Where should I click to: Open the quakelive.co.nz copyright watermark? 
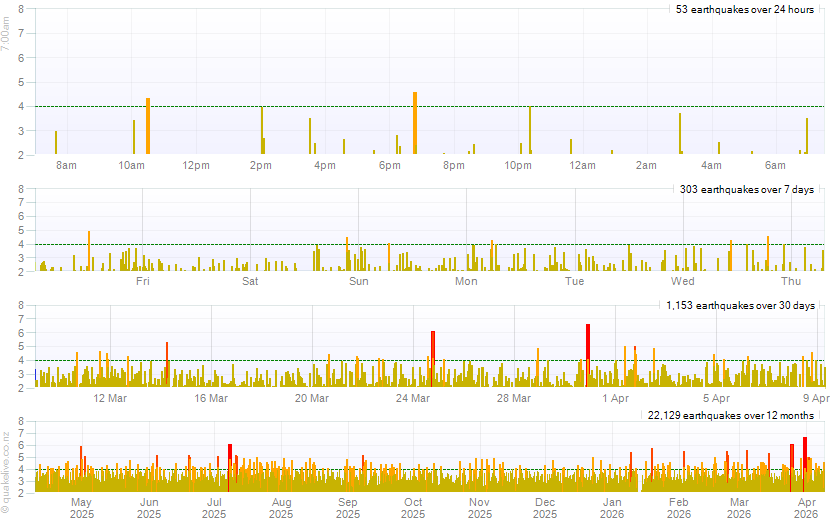tap(7, 470)
